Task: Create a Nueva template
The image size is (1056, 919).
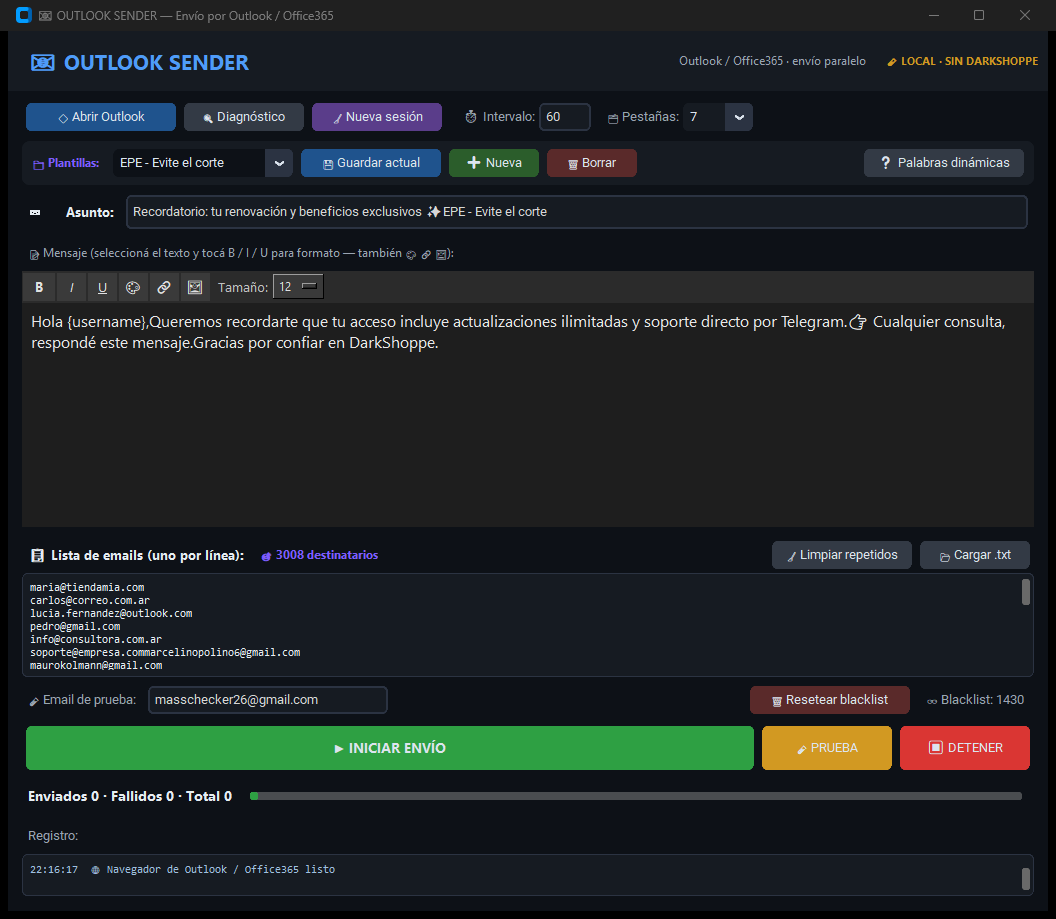Action: [494, 163]
